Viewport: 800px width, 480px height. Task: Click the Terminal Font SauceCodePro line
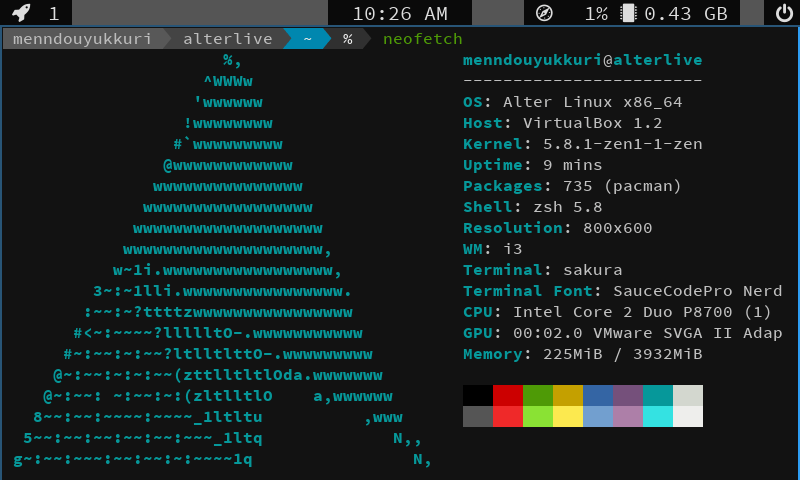[622, 291]
